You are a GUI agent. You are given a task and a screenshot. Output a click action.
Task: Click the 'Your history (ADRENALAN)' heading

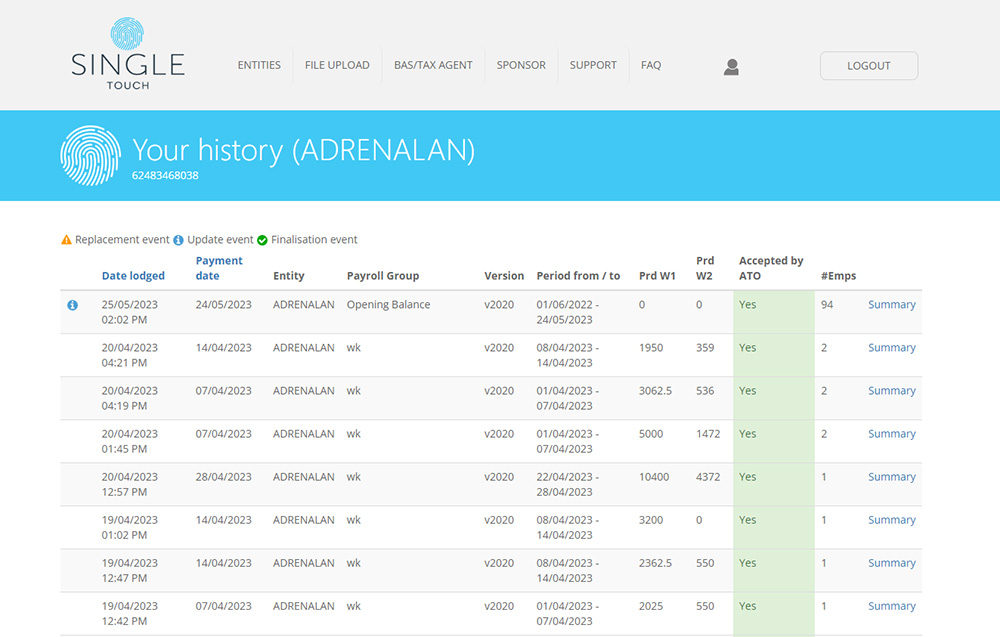pos(304,150)
